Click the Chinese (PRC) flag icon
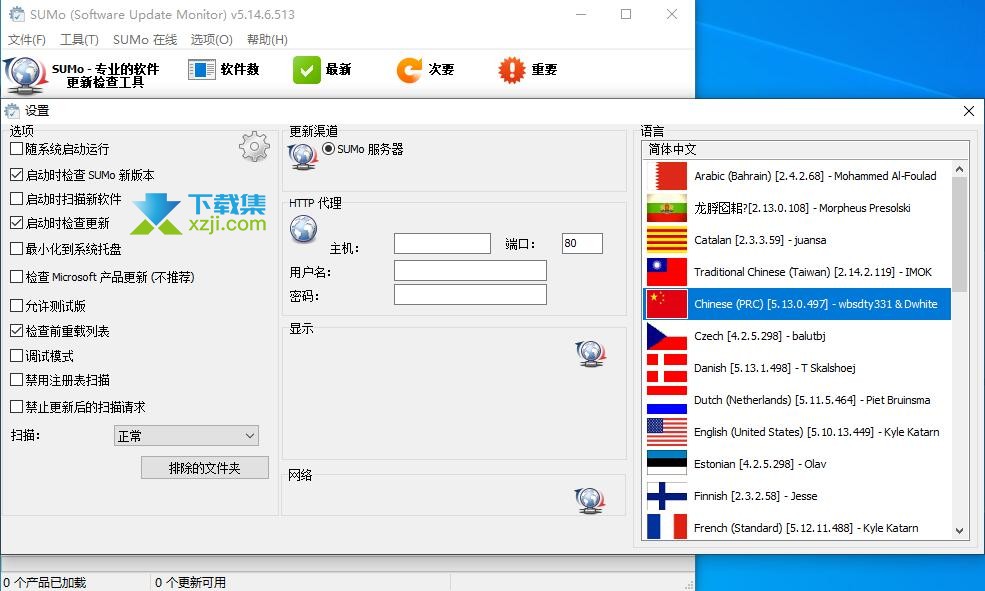 [x=667, y=304]
